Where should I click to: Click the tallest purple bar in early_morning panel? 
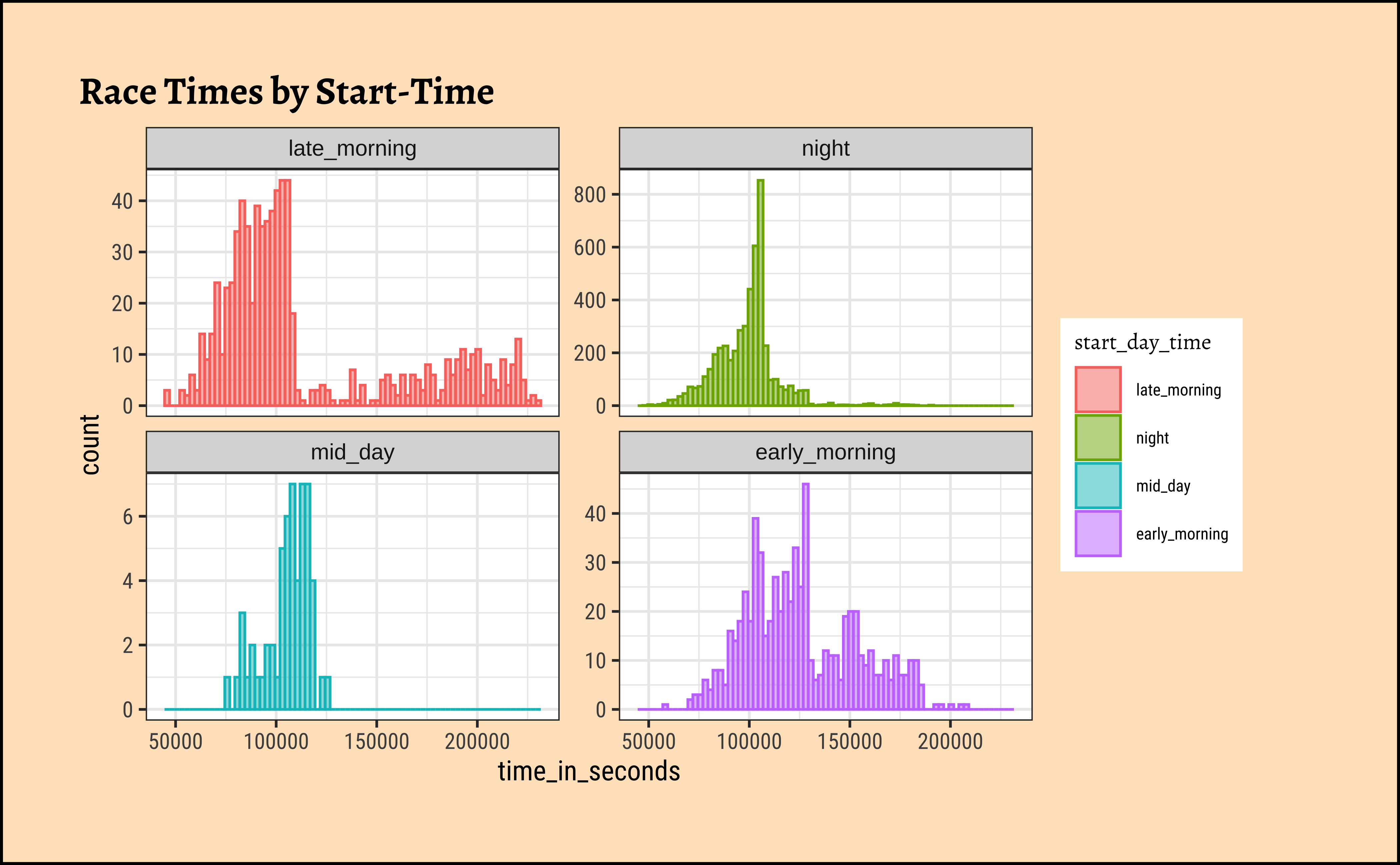pos(806,595)
